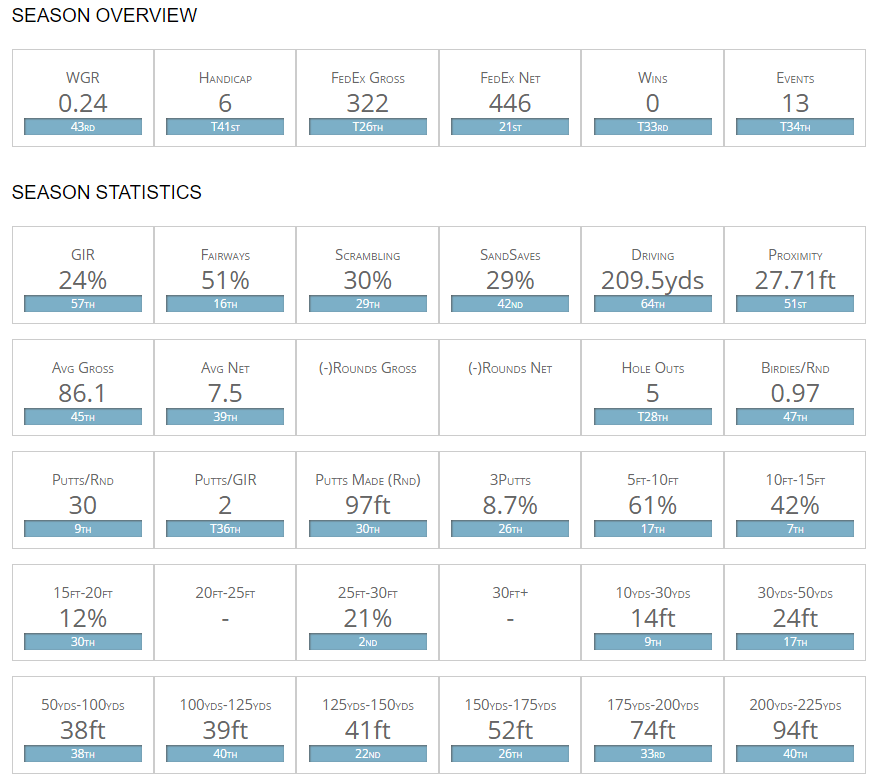Image resolution: width=877 pixels, height=776 pixels.
Task: Click the Fairways 16th rank bar
Action: pyautogui.click(x=225, y=304)
